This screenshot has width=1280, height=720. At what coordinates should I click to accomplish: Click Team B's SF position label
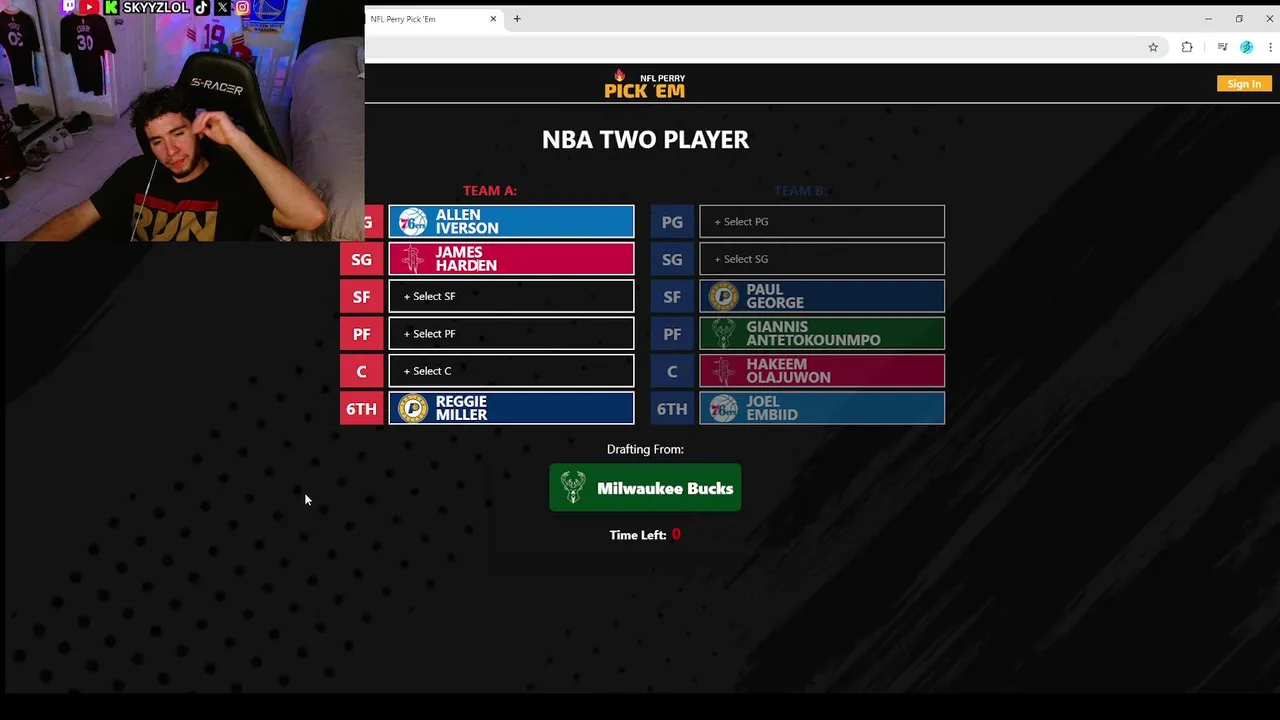(672, 296)
